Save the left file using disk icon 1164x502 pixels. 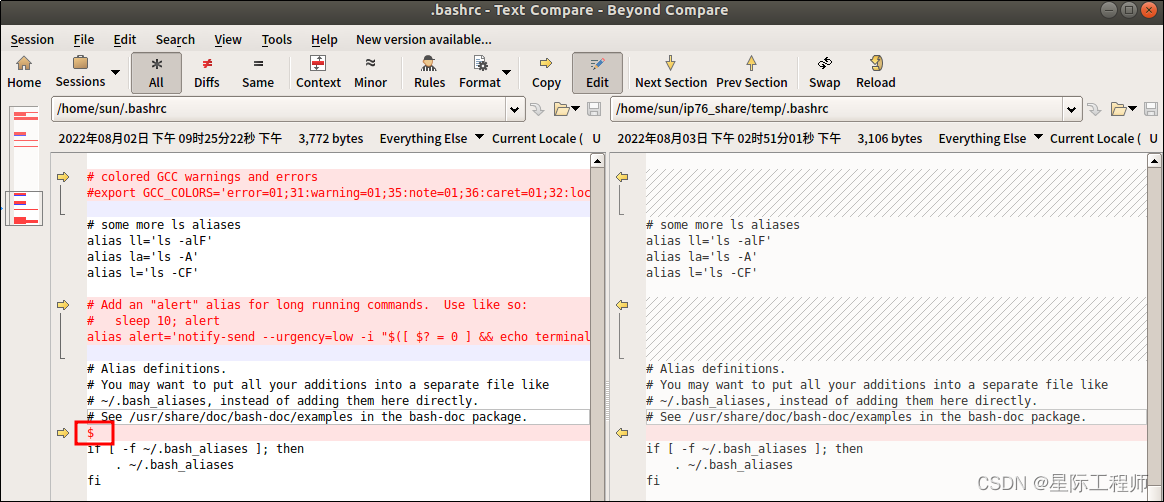click(593, 108)
